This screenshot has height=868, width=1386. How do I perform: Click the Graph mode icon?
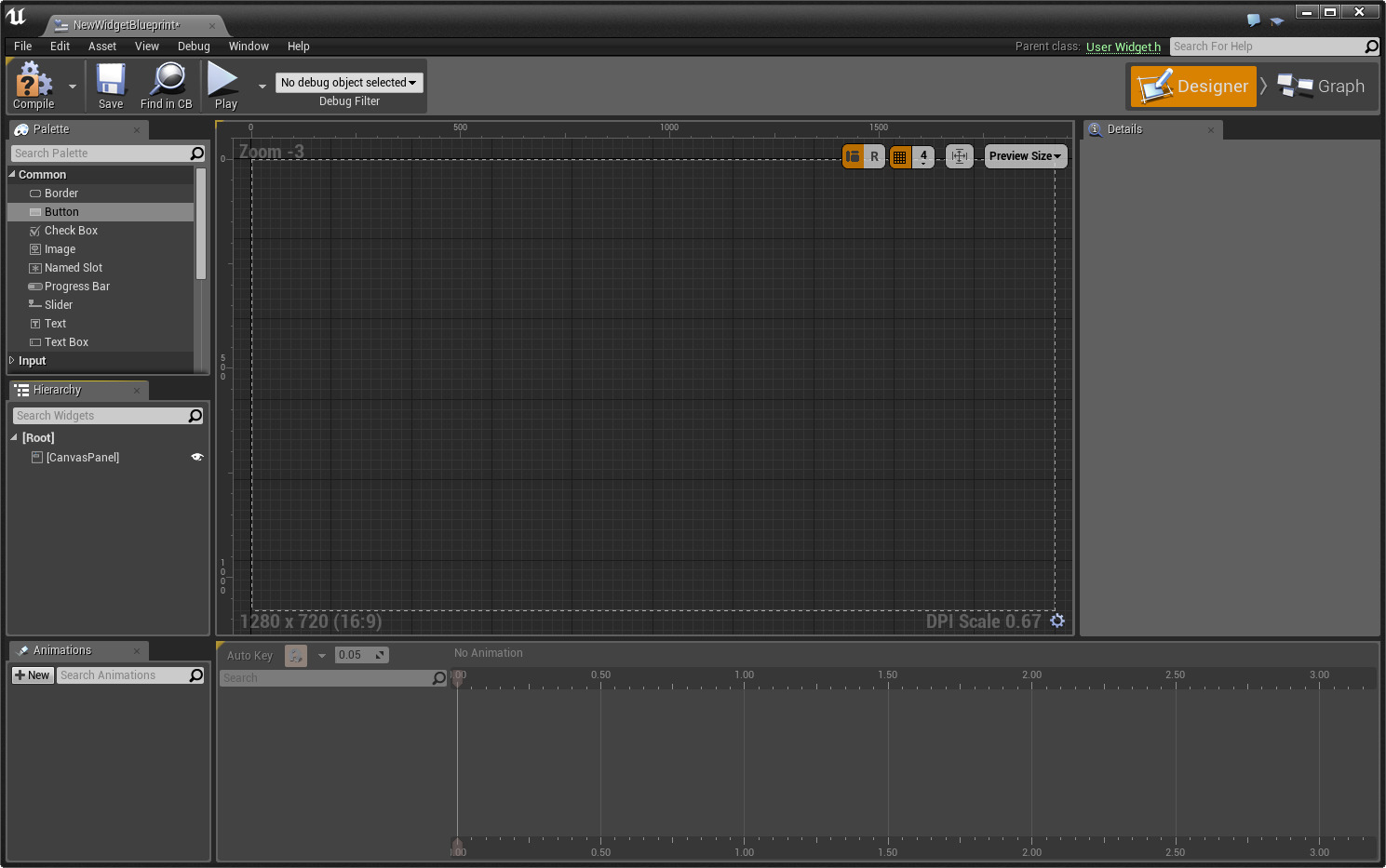click(x=1295, y=87)
